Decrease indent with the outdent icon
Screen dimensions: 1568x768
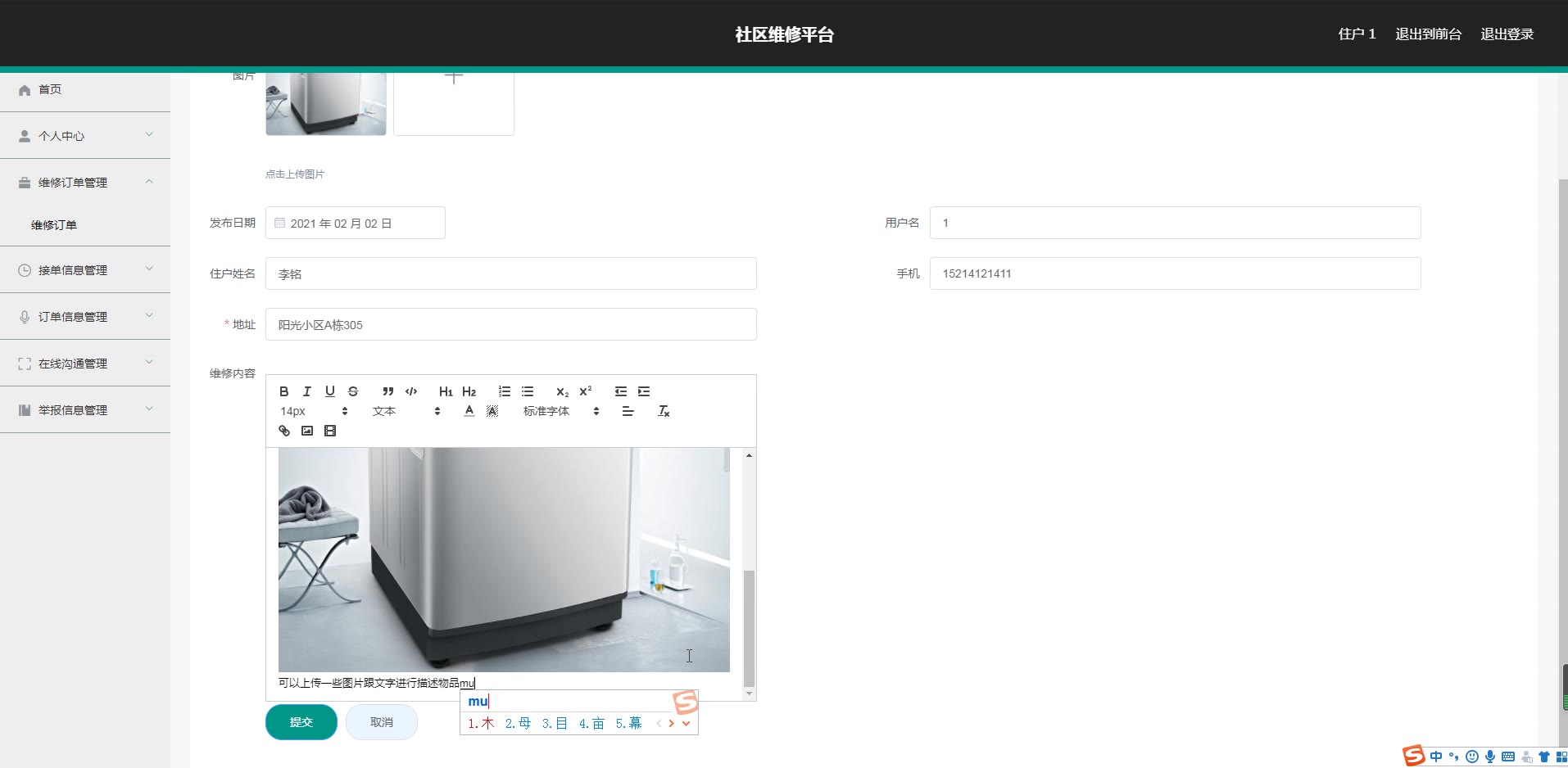point(621,391)
